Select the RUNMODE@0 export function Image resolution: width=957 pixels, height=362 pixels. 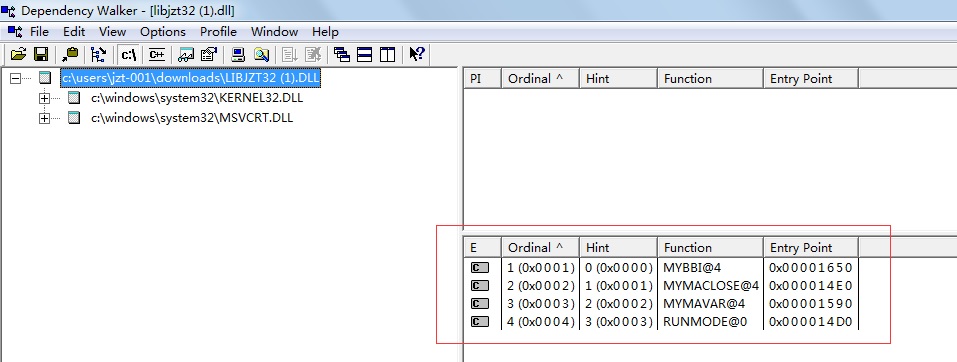point(705,322)
